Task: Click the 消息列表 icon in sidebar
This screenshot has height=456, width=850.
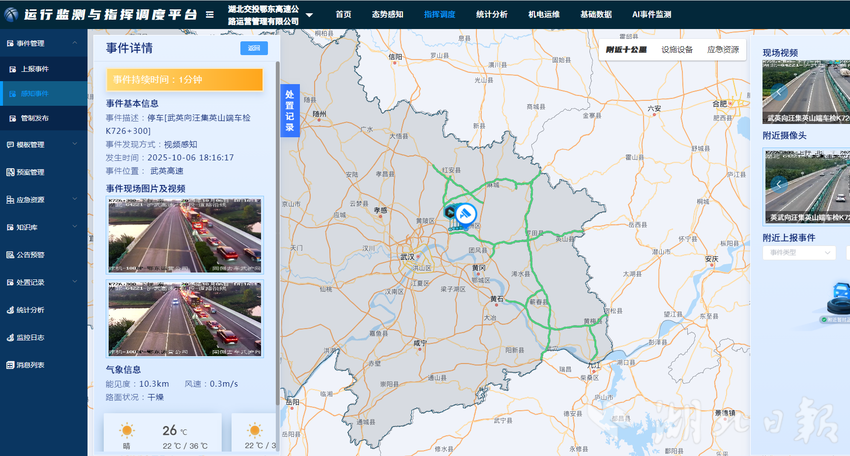Action: click(9, 365)
